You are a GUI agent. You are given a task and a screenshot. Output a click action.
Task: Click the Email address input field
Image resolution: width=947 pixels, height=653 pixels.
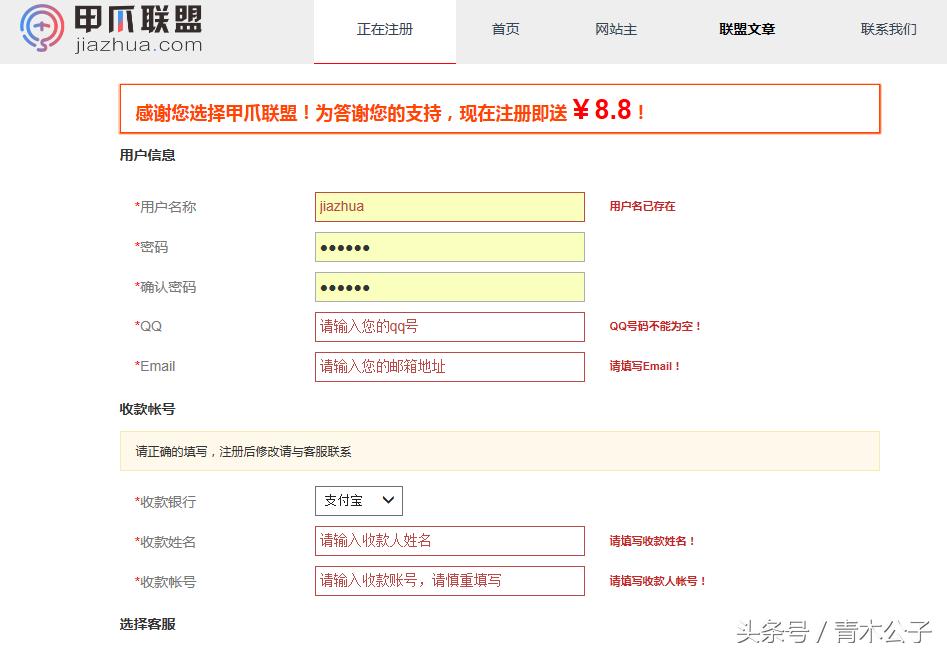pyautogui.click(x=448, y=366)
